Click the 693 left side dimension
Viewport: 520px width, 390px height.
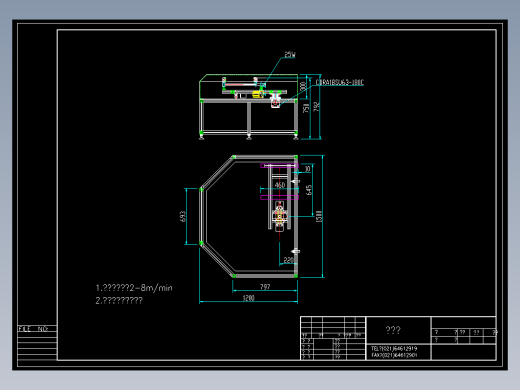coord(182,216)
